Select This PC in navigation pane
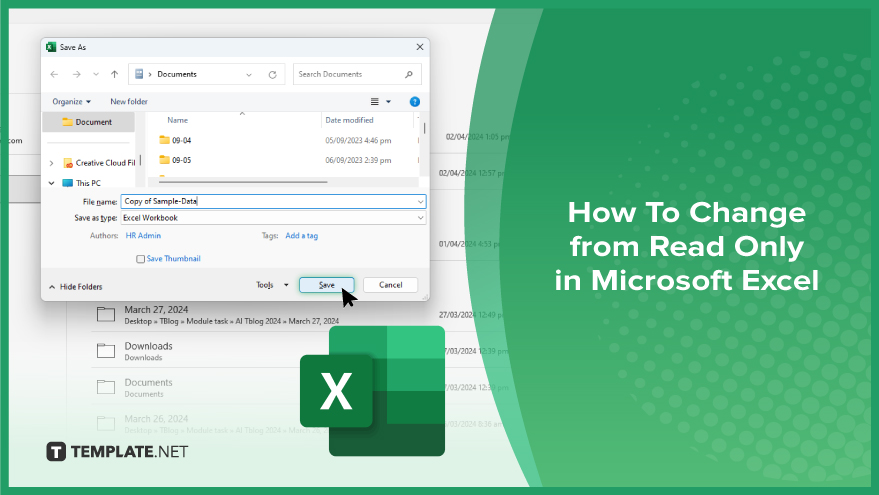Viewport: 879px width, 495px height. [82, 183]
